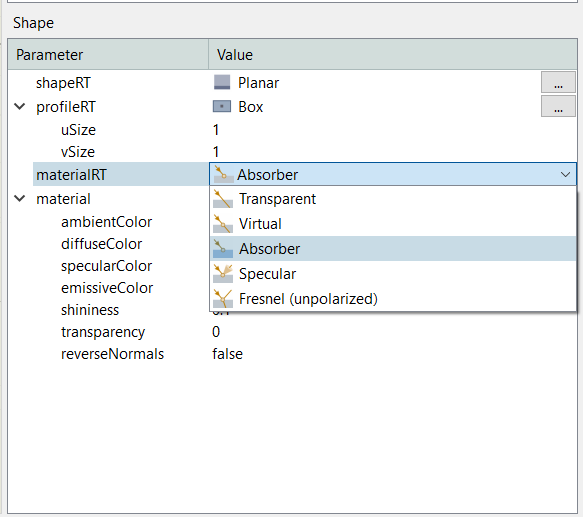Close the materialRT dropdown arrow
The image size is (583, 517).
566,174
